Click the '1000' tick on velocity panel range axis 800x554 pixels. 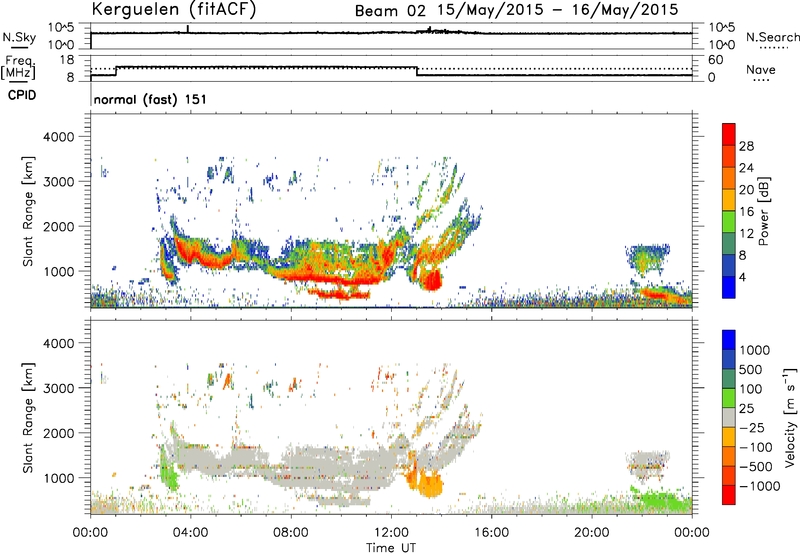[x=58, y=477]
